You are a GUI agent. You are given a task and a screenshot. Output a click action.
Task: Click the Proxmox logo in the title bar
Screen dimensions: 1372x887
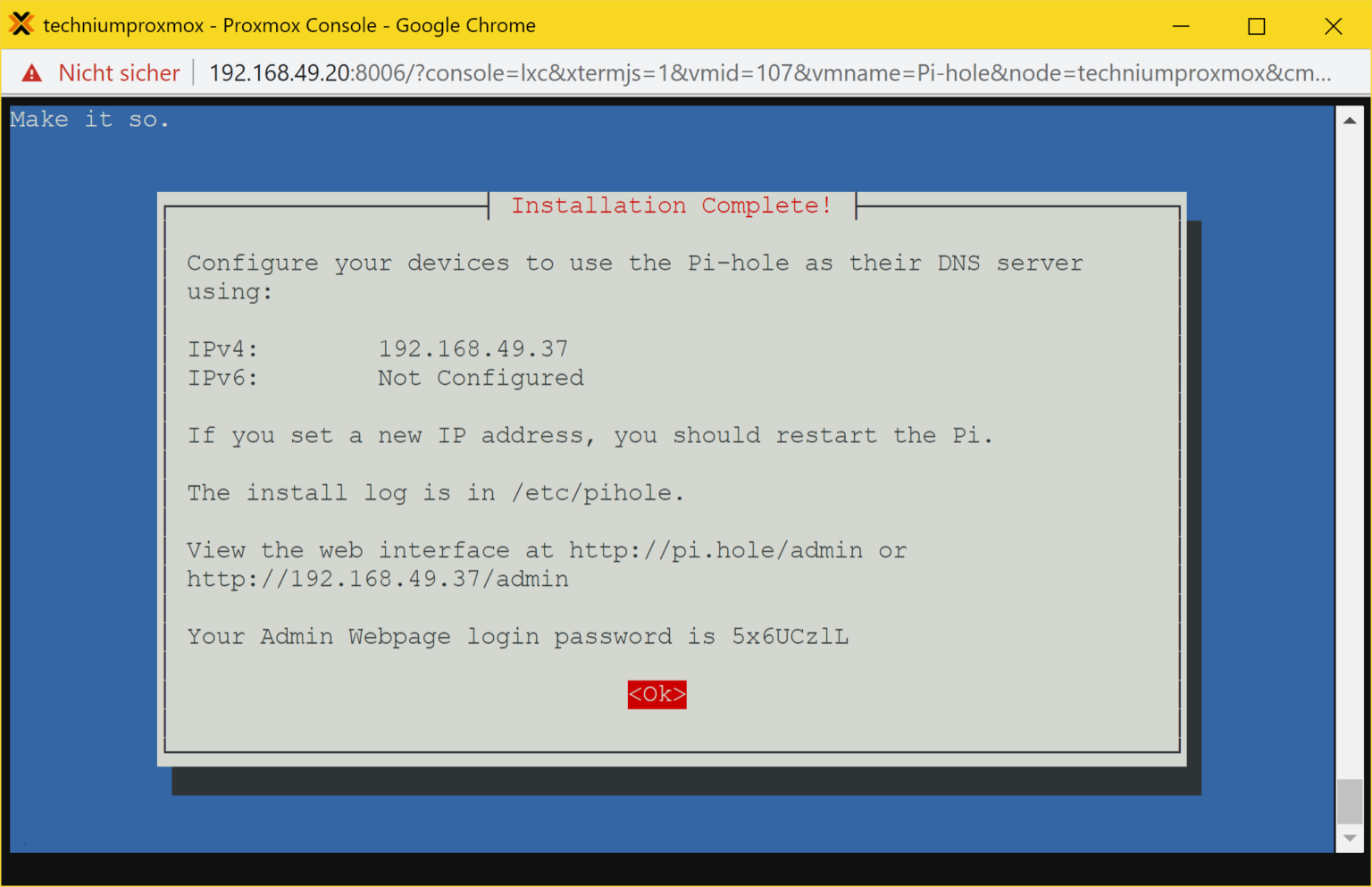coord(21,24)
